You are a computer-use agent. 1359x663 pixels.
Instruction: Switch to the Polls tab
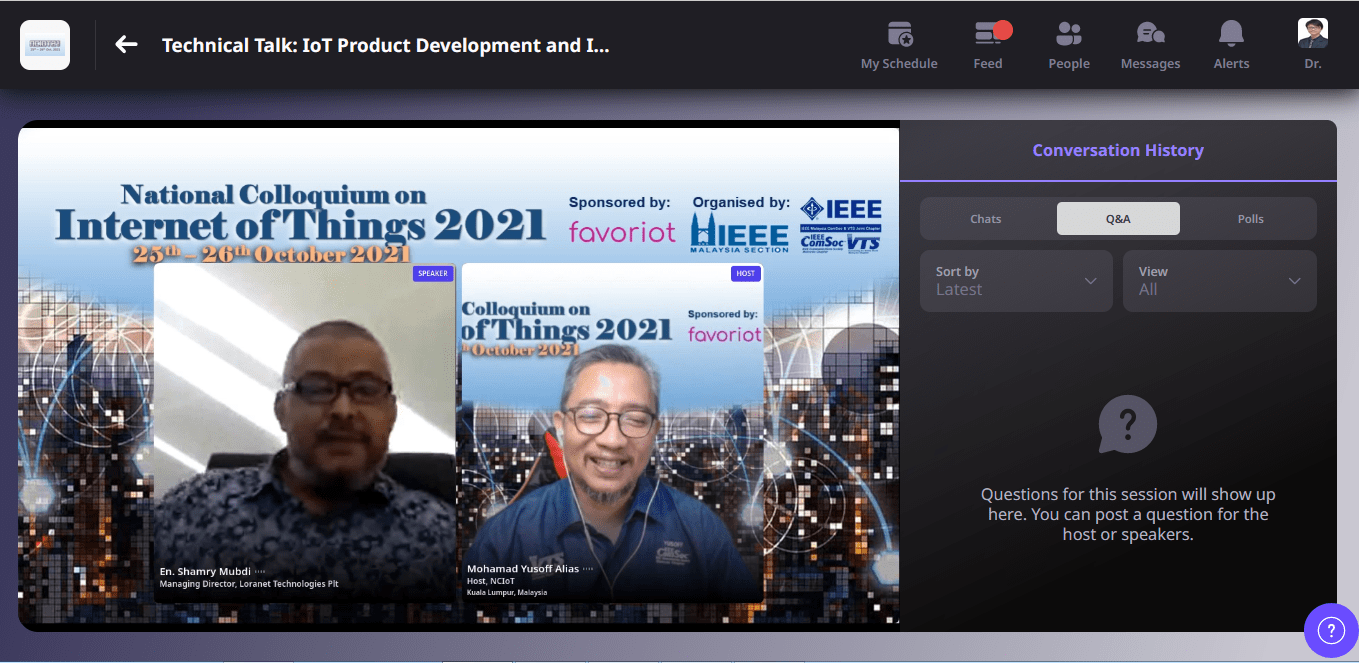[x=1251, y=219]
